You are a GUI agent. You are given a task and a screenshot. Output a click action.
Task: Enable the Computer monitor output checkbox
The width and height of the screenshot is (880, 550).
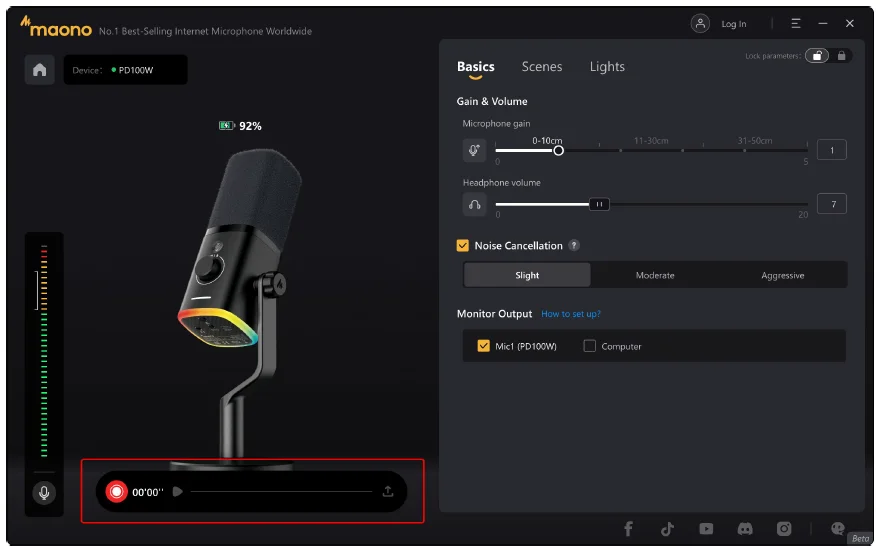[x=590, y=346]
